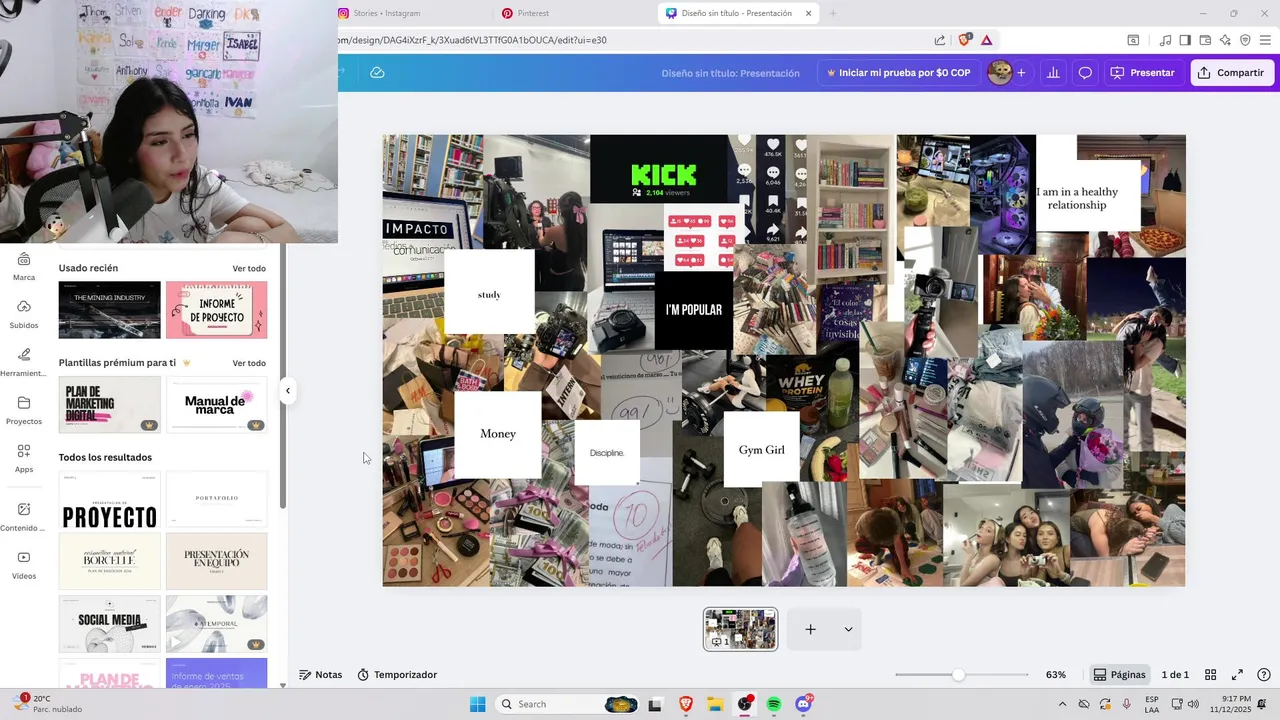Image resolution: width=1280 pixels, height=720 pixels.
Task: Open the Herramientas tools panel
Action: [x=24, y=362]
